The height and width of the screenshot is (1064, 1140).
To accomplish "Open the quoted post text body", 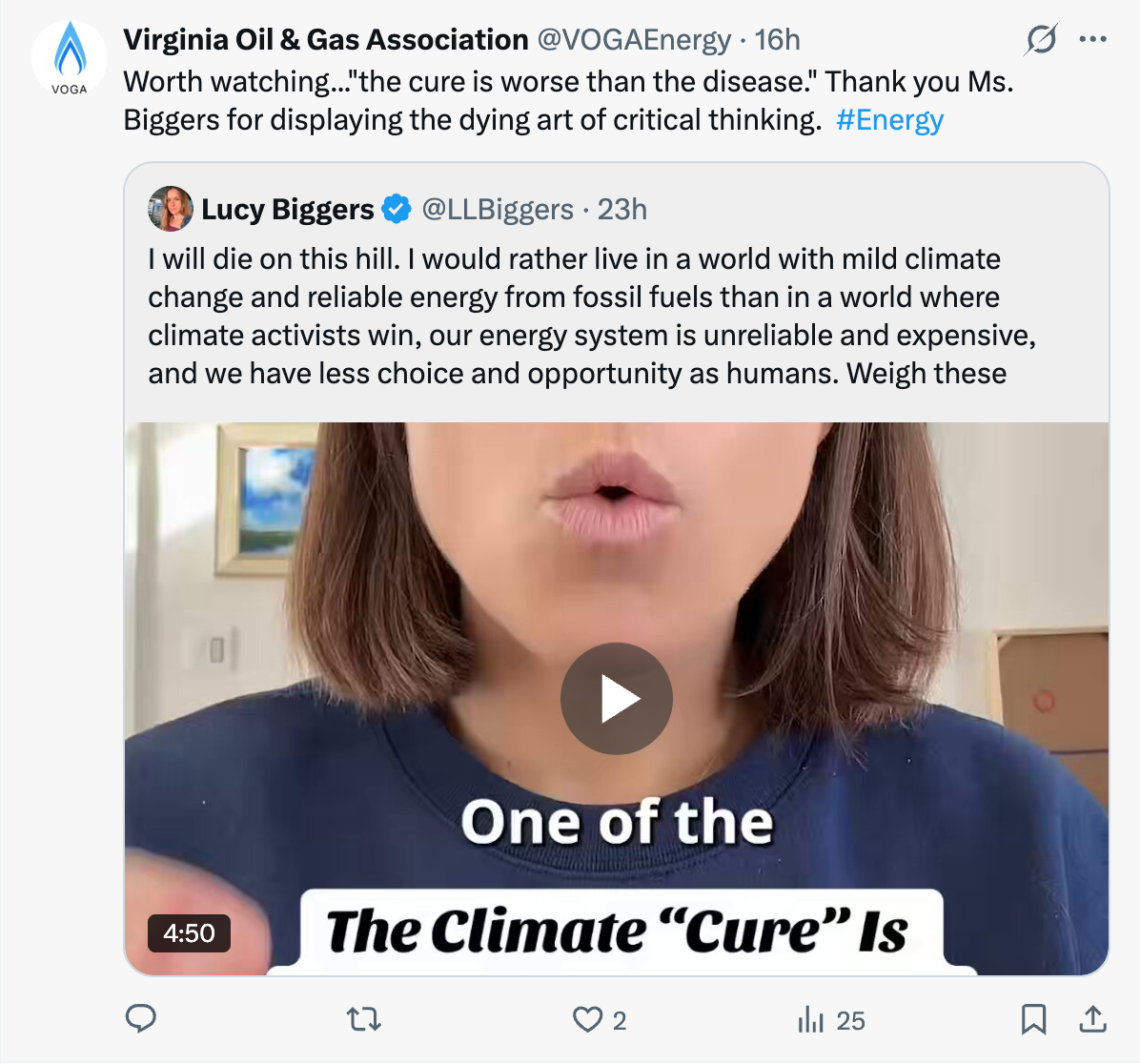I will point(591,317).
